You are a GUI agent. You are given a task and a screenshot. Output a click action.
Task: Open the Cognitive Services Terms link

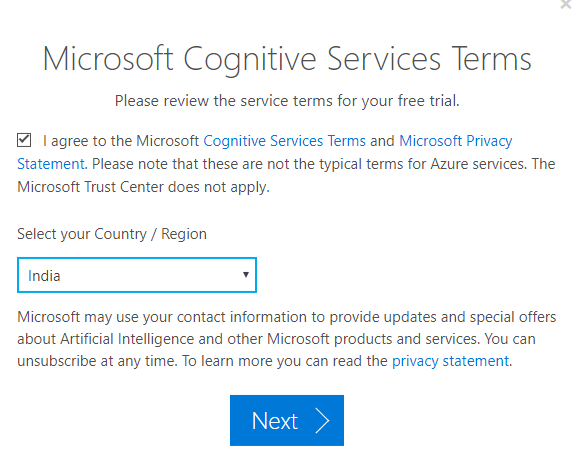pos(284,141)
